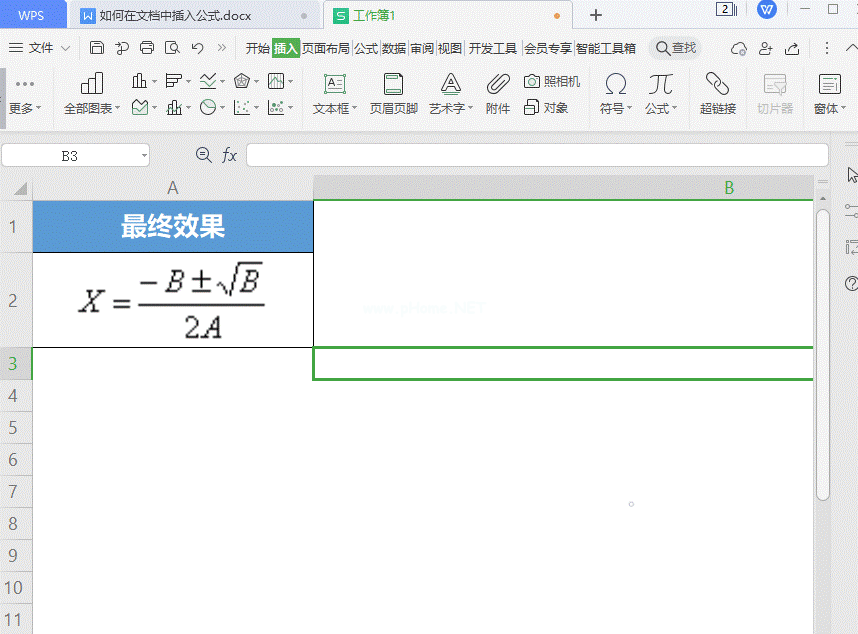Insert a pie chart icon
This screenshot has height=634, width=858.
pos(207,107)
